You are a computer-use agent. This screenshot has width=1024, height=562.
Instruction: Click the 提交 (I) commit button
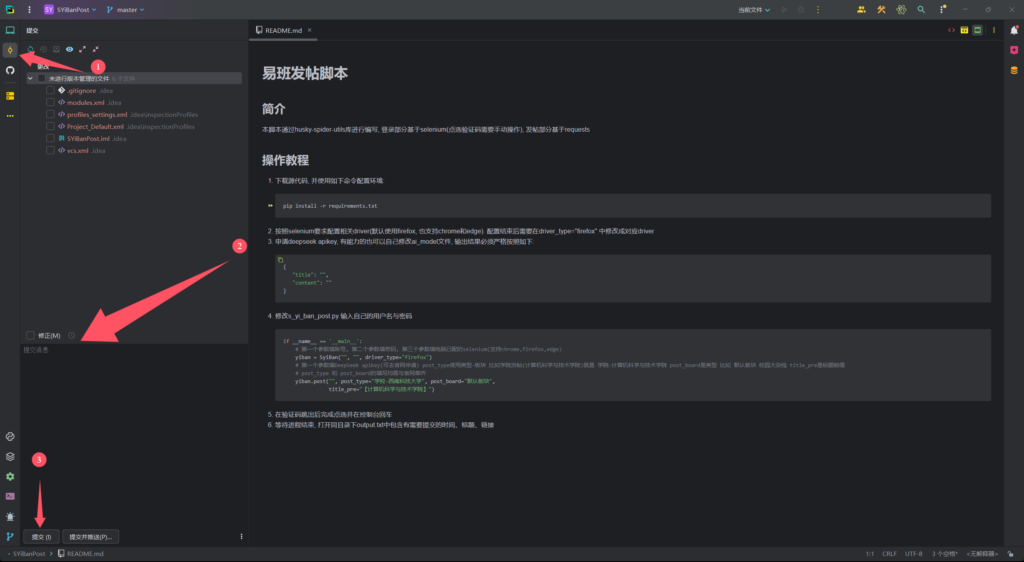(41, 536)
